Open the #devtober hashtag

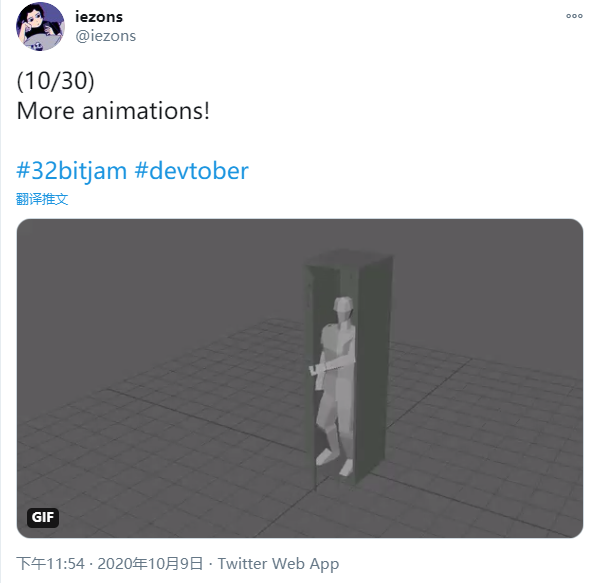coord(191,170)
